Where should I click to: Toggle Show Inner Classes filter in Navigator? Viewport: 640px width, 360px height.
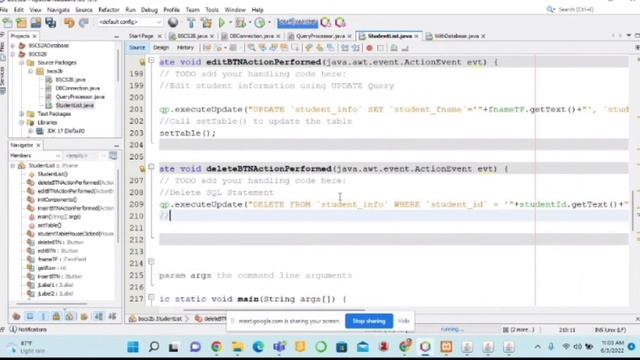click(x=70, y=316)
